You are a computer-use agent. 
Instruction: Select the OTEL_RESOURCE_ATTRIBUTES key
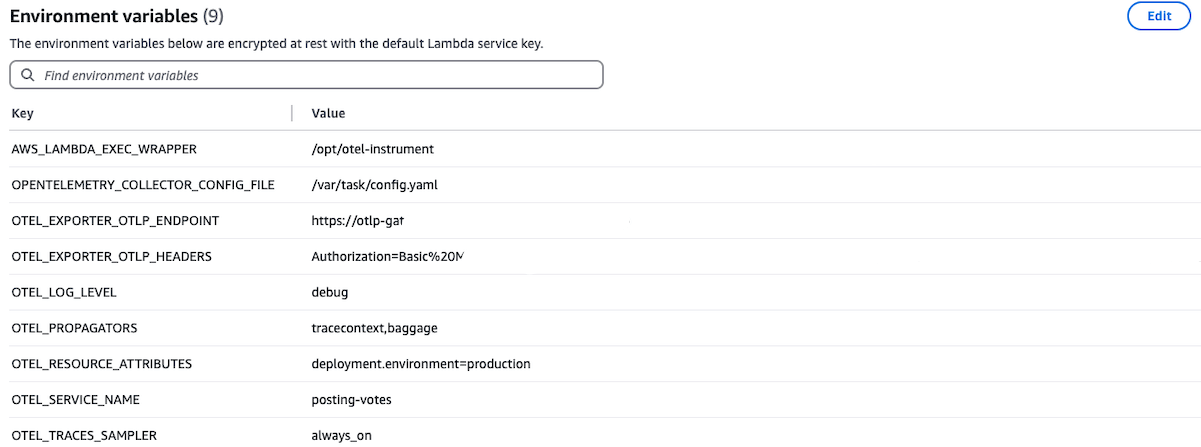(101, 363)
